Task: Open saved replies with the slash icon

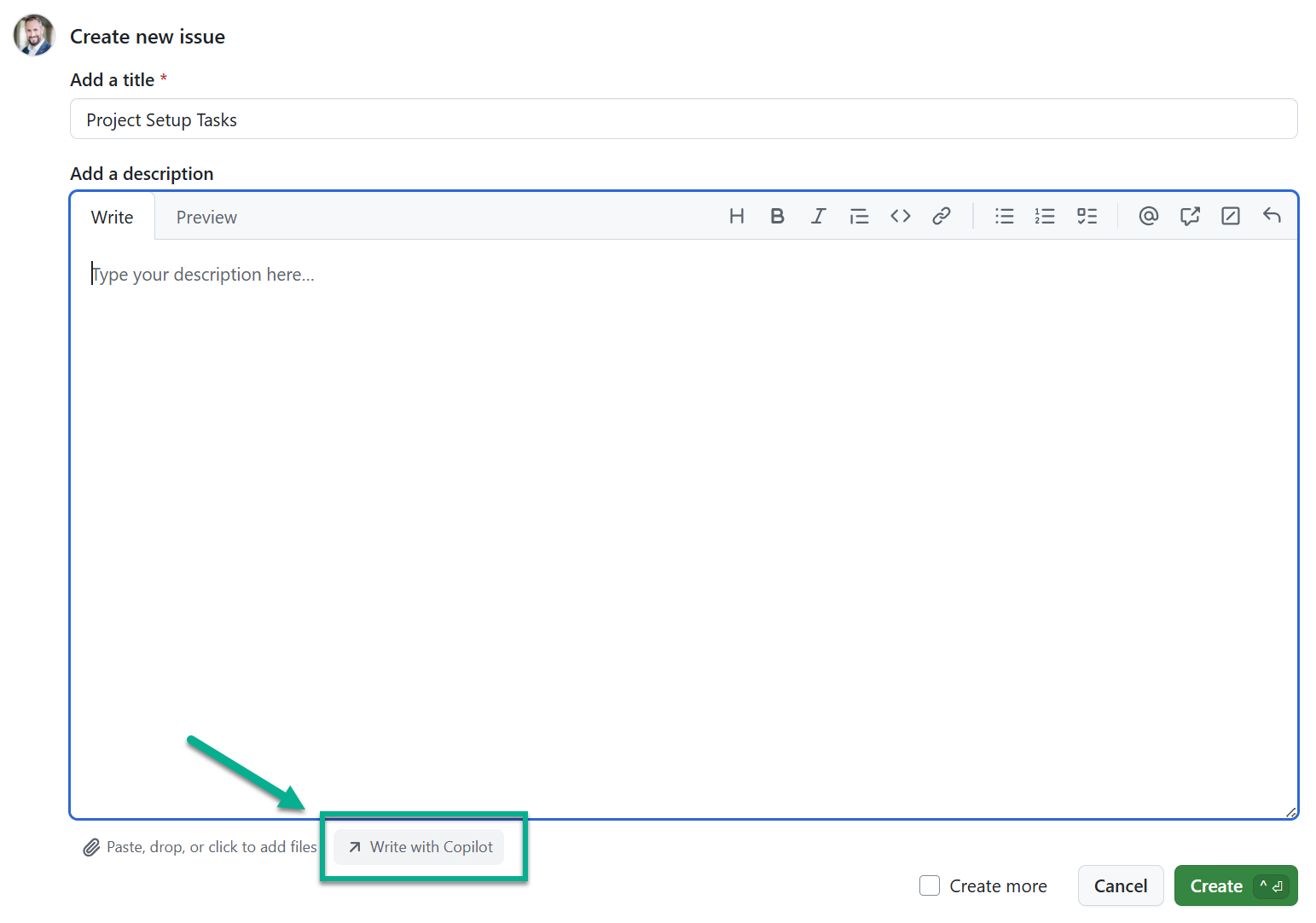Action: click(1230, 216)
